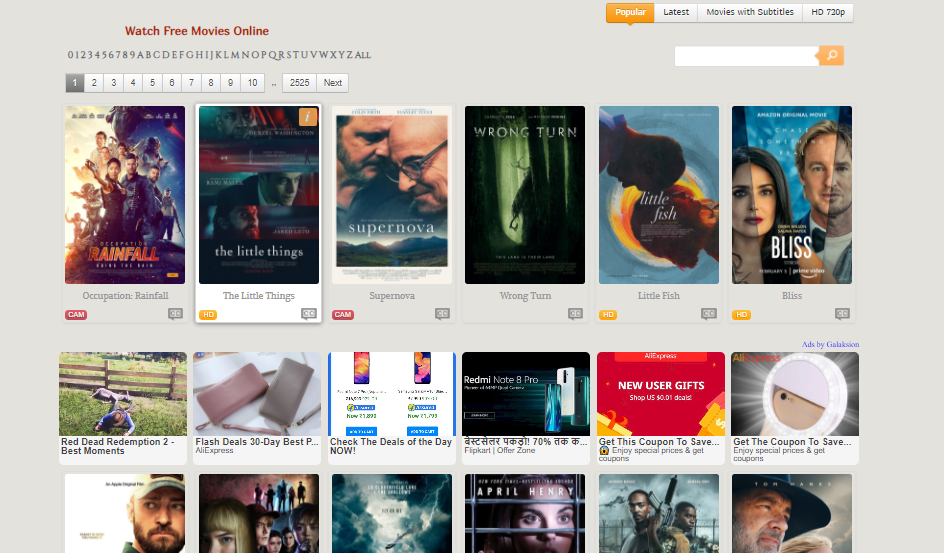Click the CAM badge under Occupation: Rainfall
944x553 pixels.
(76, 315)
